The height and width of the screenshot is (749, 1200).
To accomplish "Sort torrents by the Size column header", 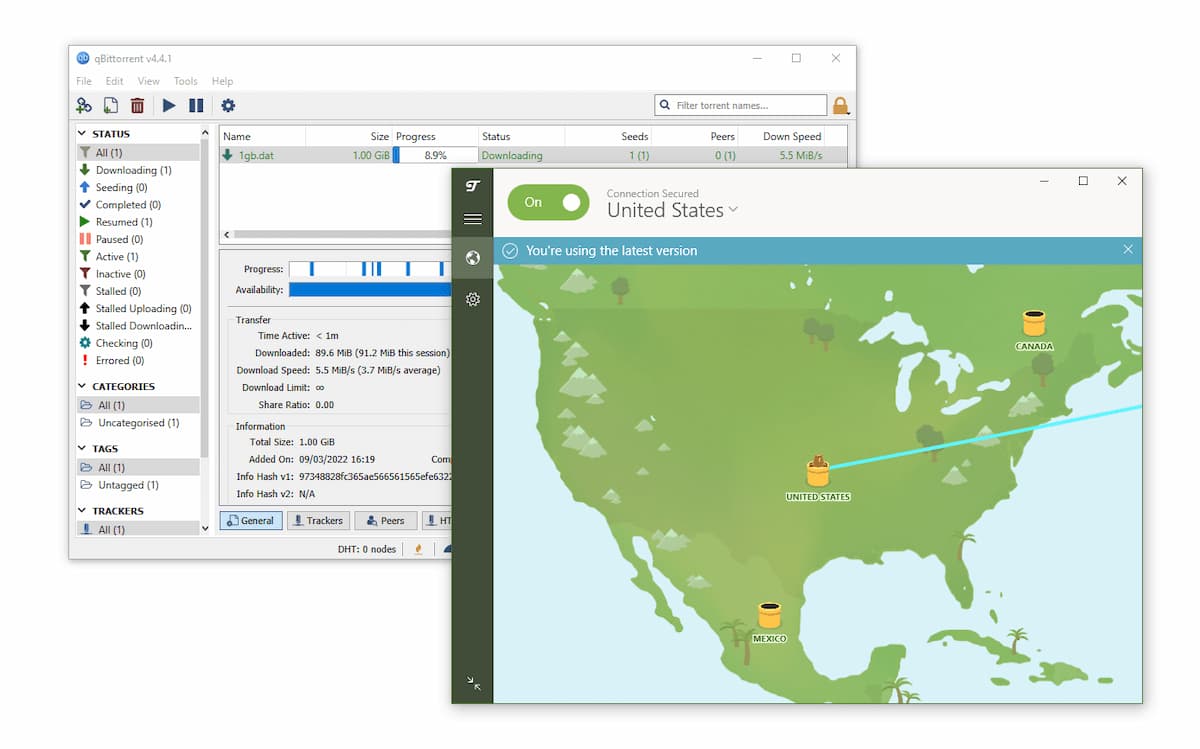I will coord(349,136).
